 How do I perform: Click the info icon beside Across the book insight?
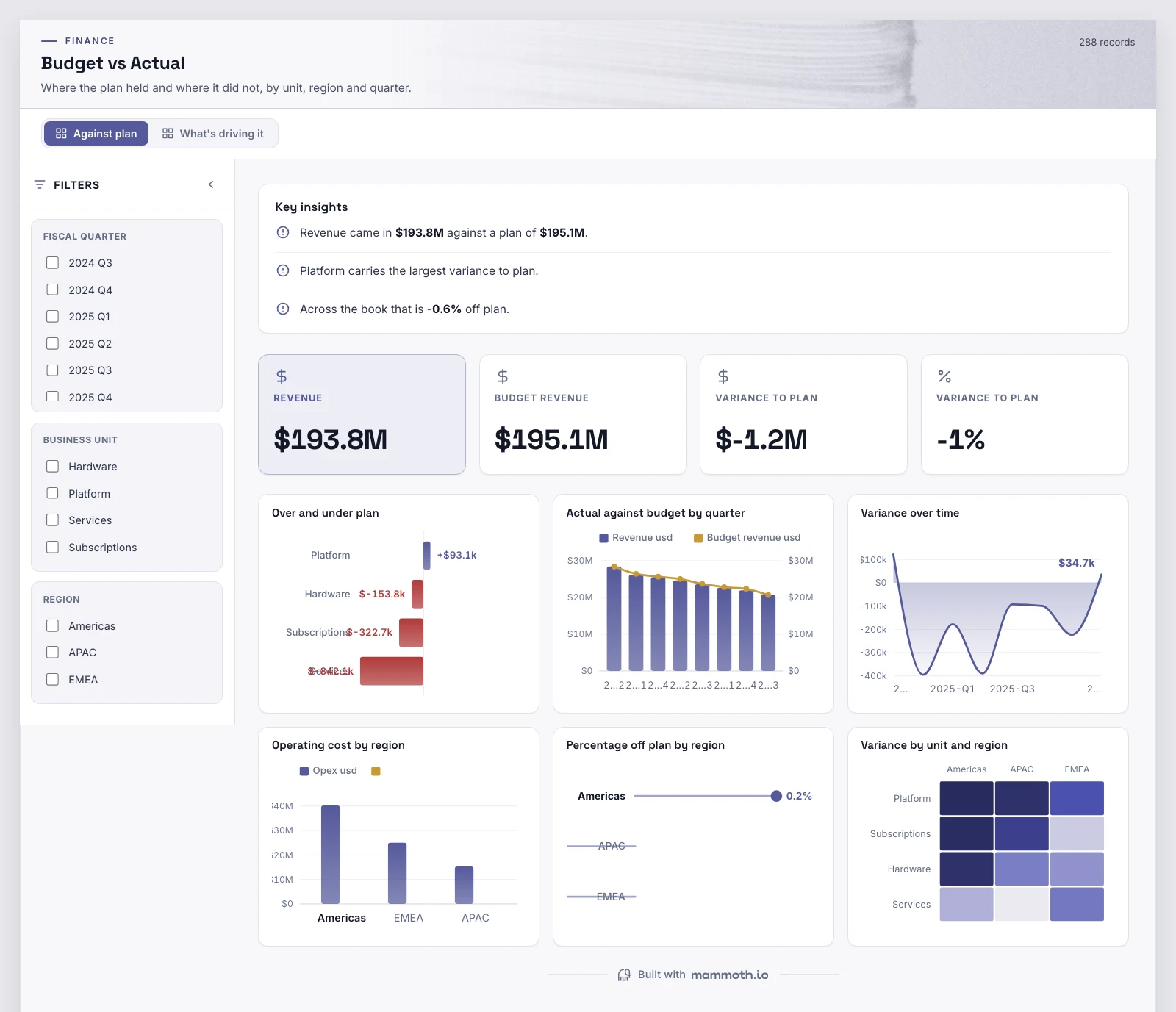tap(283, 309)
